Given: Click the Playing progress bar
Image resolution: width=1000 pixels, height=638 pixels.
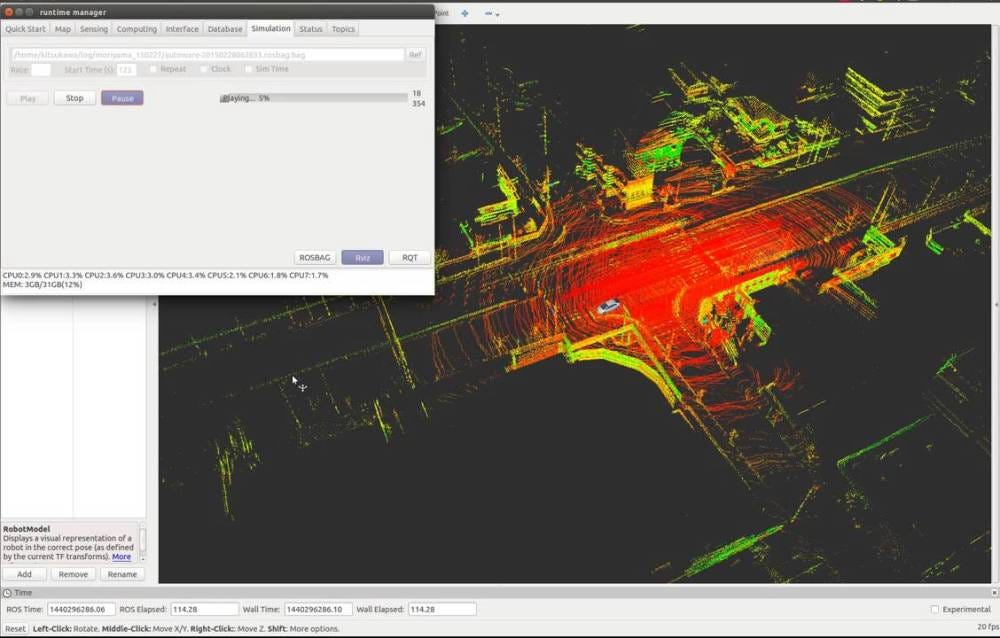Looking at the screenshot, I should (315, 98).
